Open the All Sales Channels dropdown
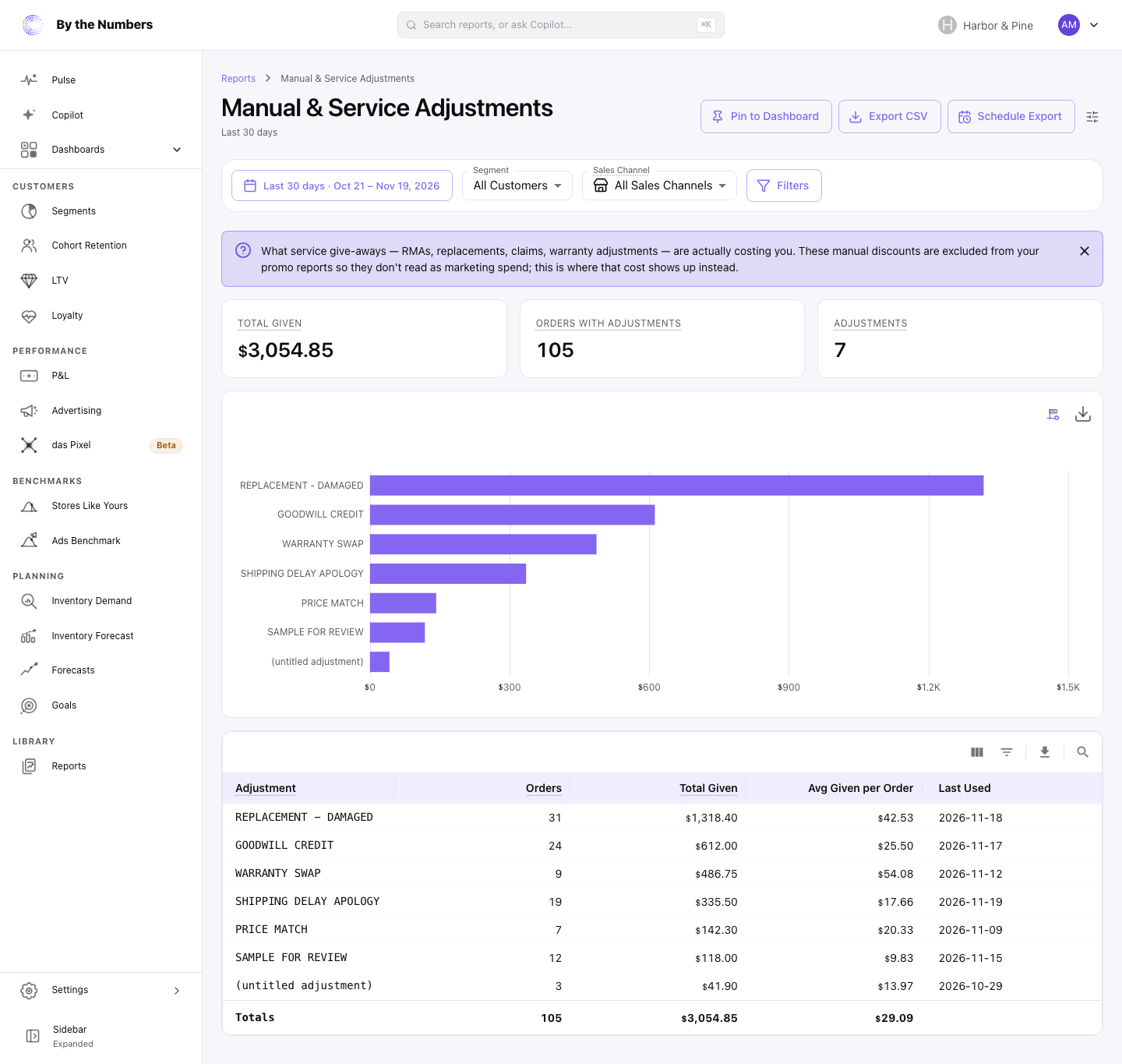 [659, 186]
